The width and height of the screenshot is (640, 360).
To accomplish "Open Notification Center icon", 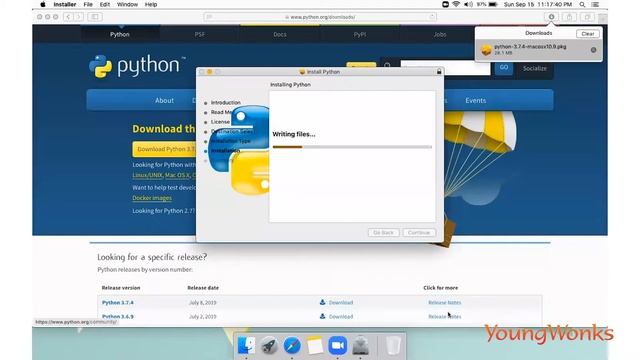I will [x=596, y=4].
